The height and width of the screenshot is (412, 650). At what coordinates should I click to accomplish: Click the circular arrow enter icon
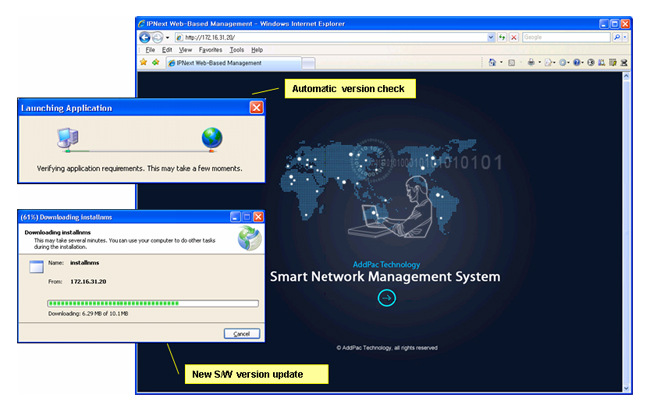387,297
